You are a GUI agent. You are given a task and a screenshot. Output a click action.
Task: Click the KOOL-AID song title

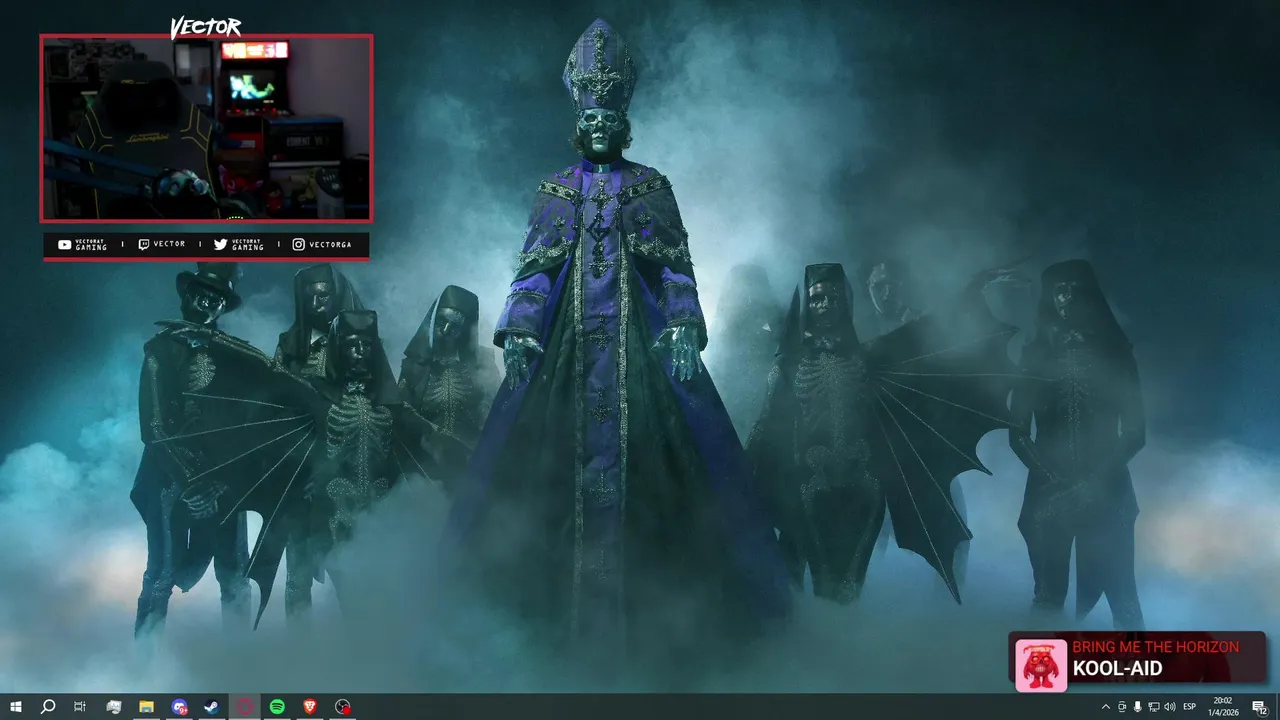click(x=1117, y=669)
